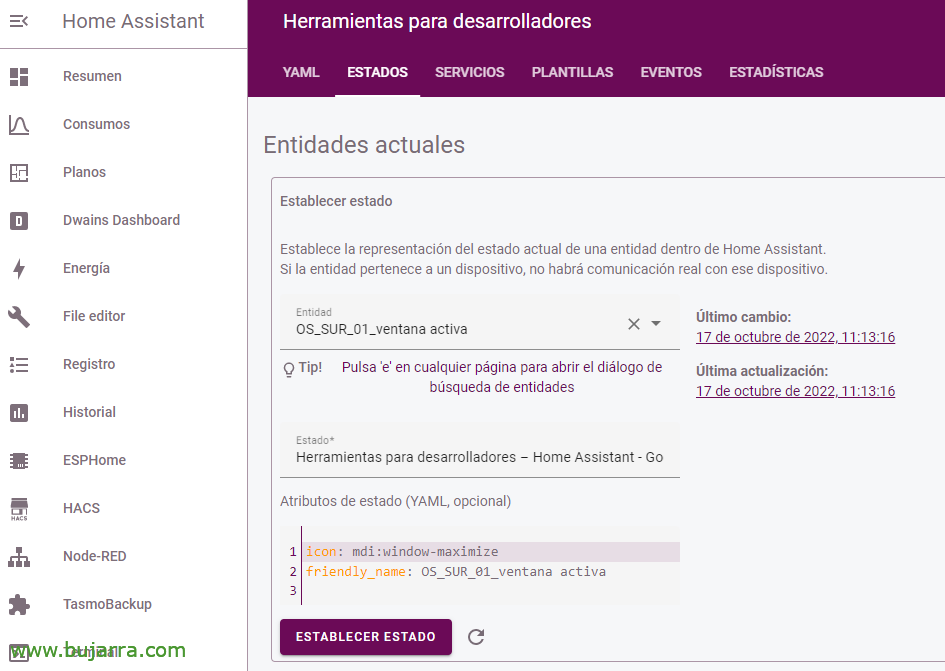Click the Energía lightning bolt icon
The width and height of the screenshot is (945, 671).
point(19,269)
